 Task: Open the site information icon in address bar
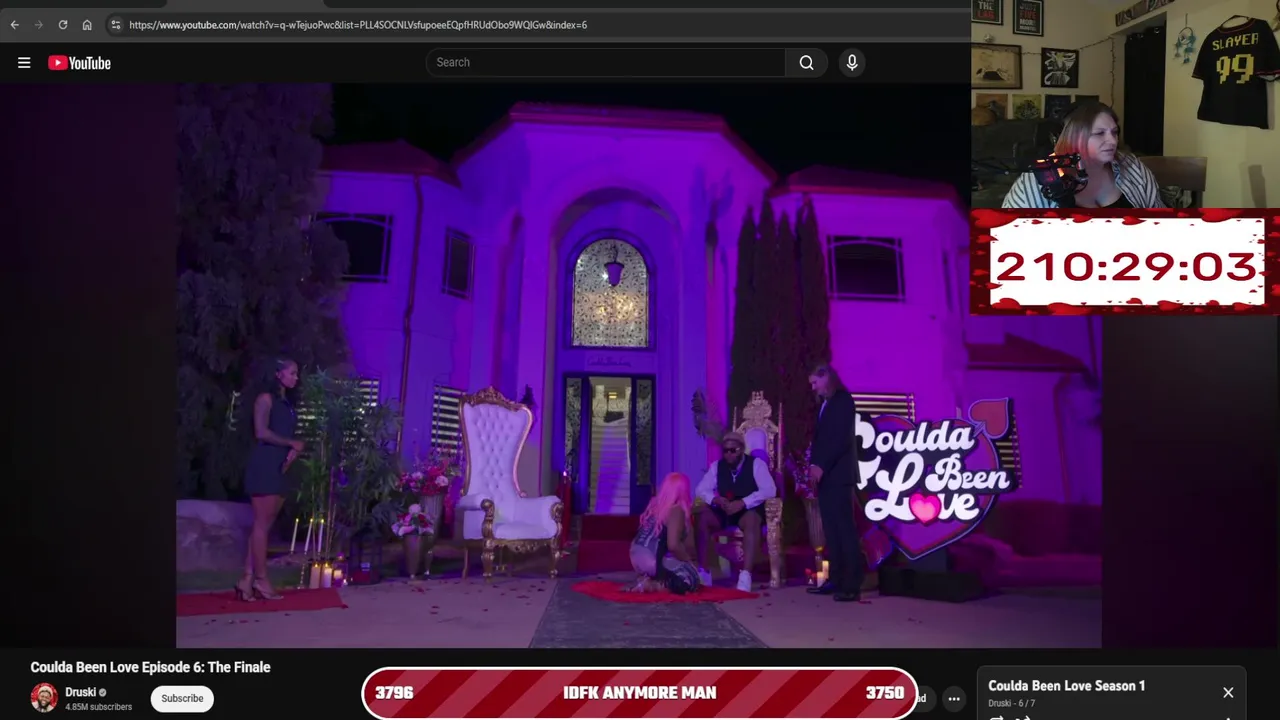tap(116, 24)
